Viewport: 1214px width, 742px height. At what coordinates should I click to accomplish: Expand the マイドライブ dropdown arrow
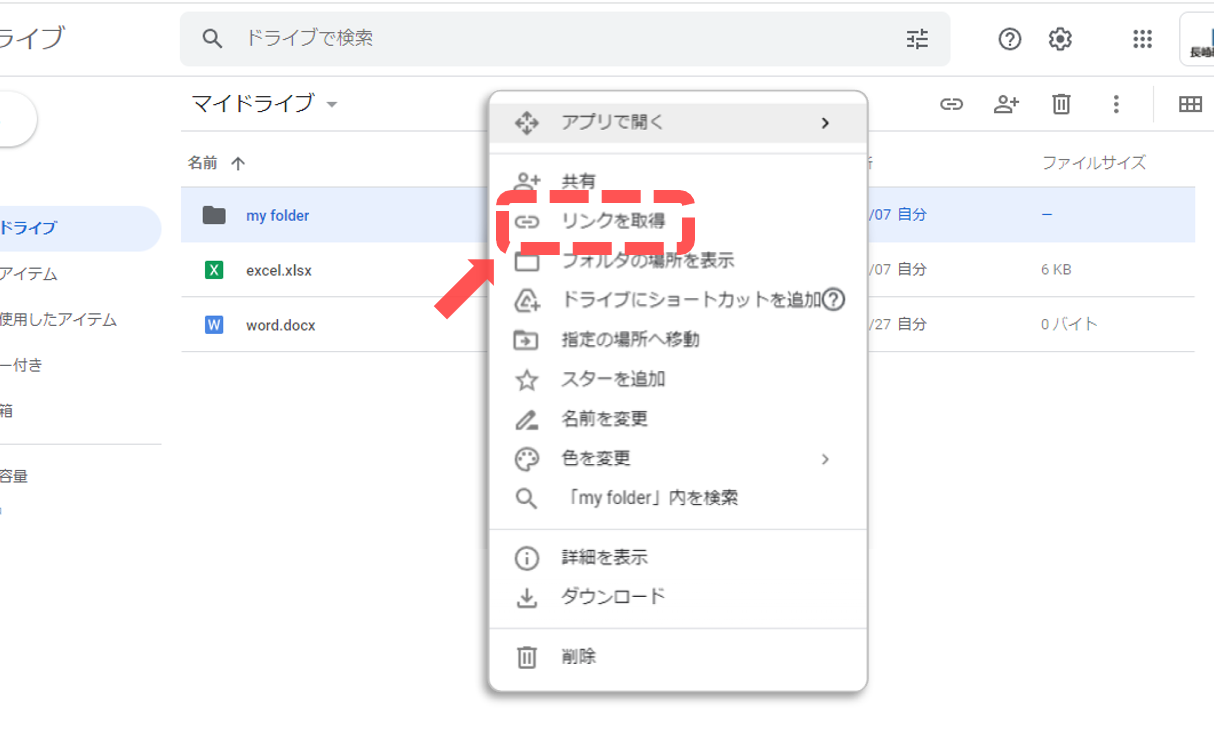pos(332,105)
